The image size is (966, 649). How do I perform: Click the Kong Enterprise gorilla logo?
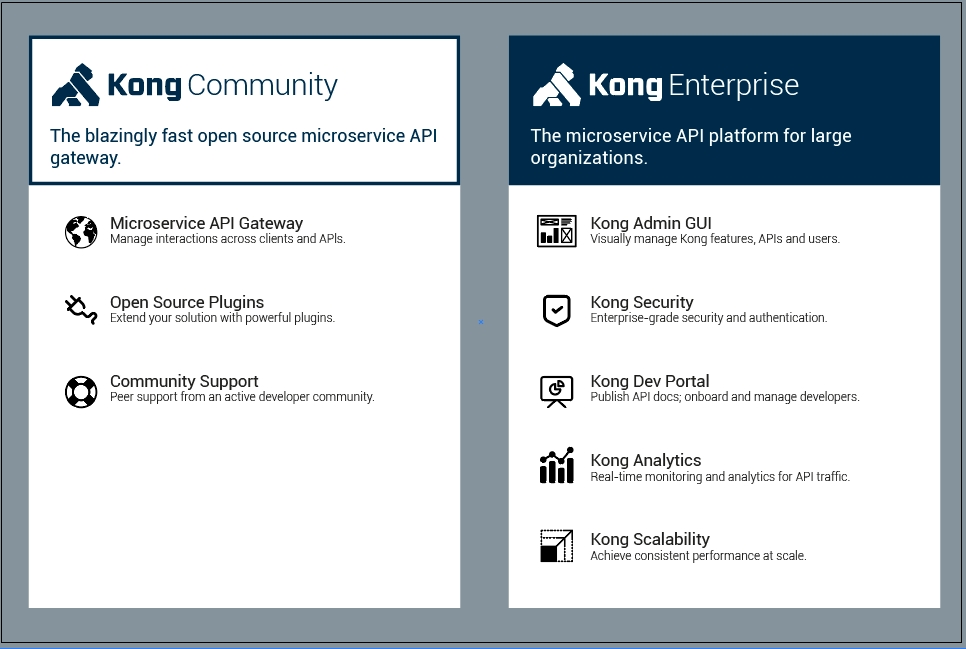point(556,85)
